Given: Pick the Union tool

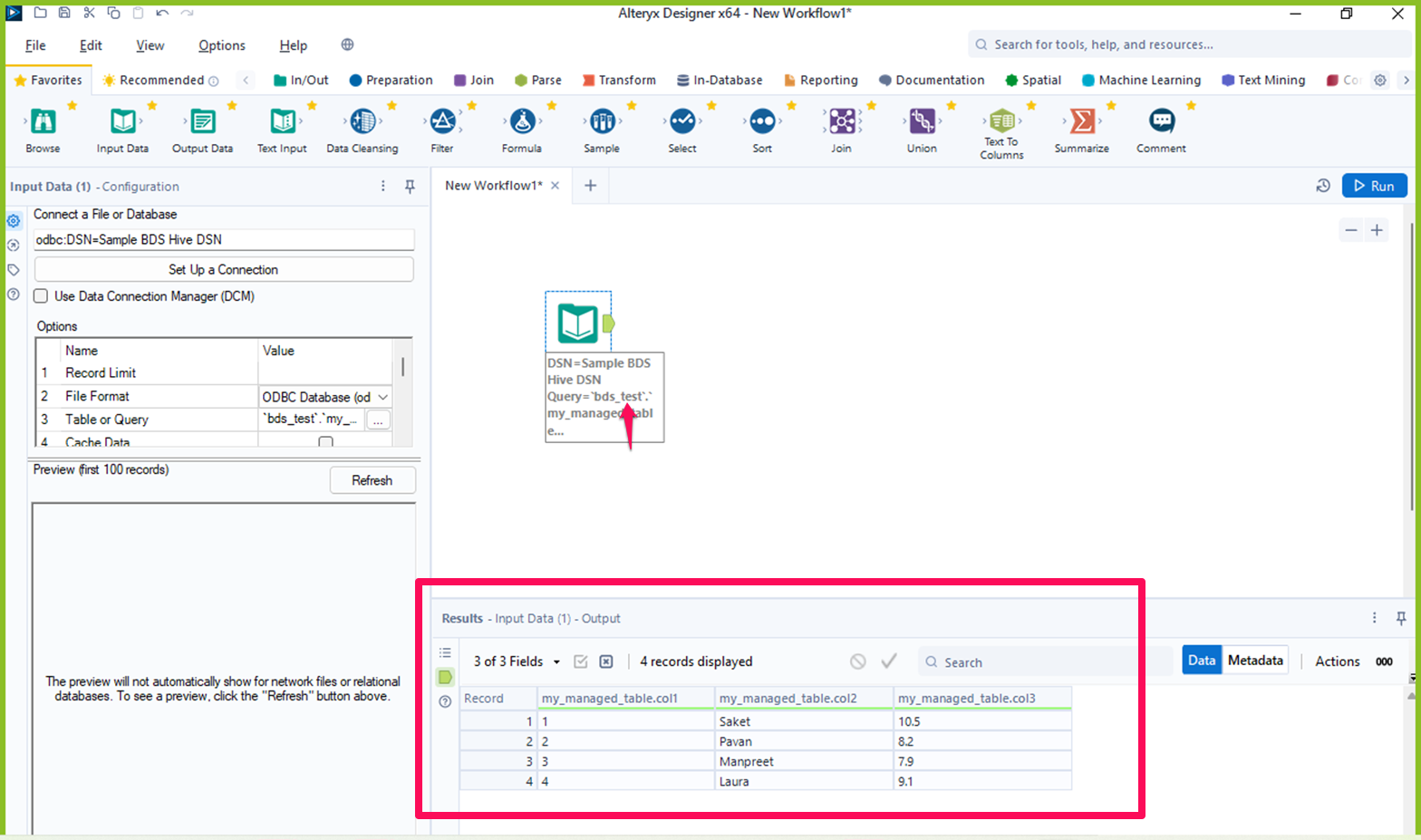Looking at the screenshot, I should tap(922, 121).
